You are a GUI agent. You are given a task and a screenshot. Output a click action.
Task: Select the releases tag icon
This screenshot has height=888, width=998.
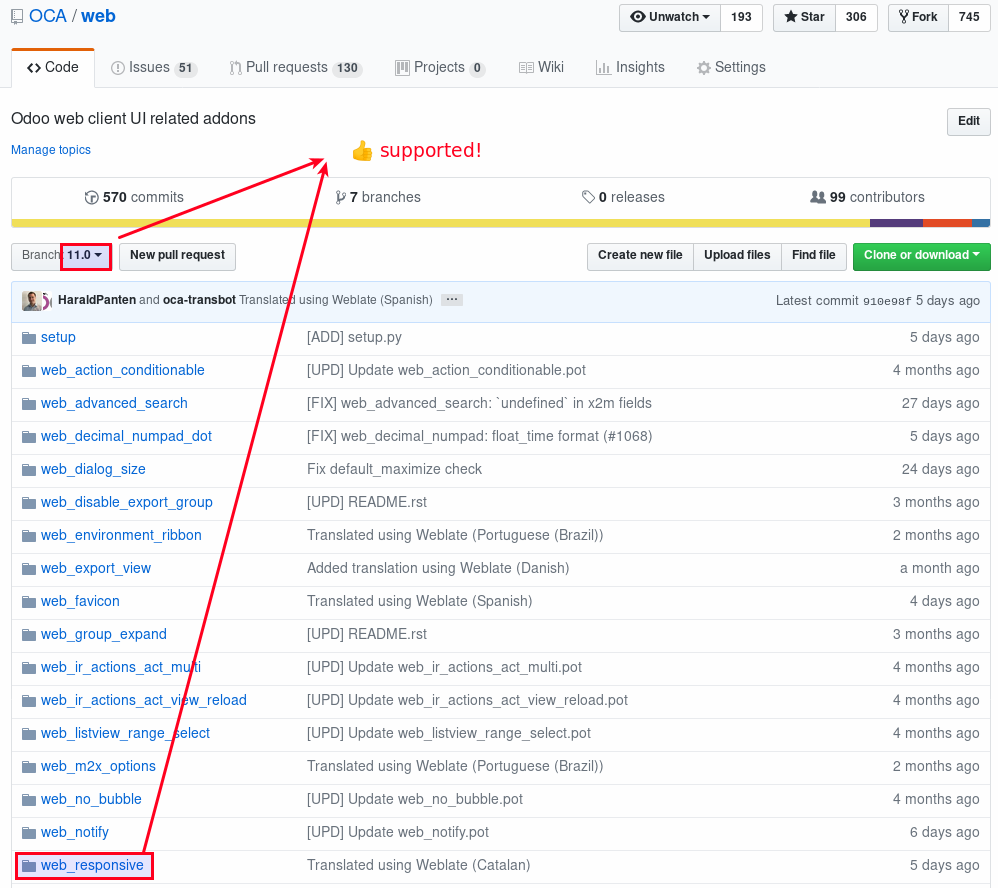[589, 197]
